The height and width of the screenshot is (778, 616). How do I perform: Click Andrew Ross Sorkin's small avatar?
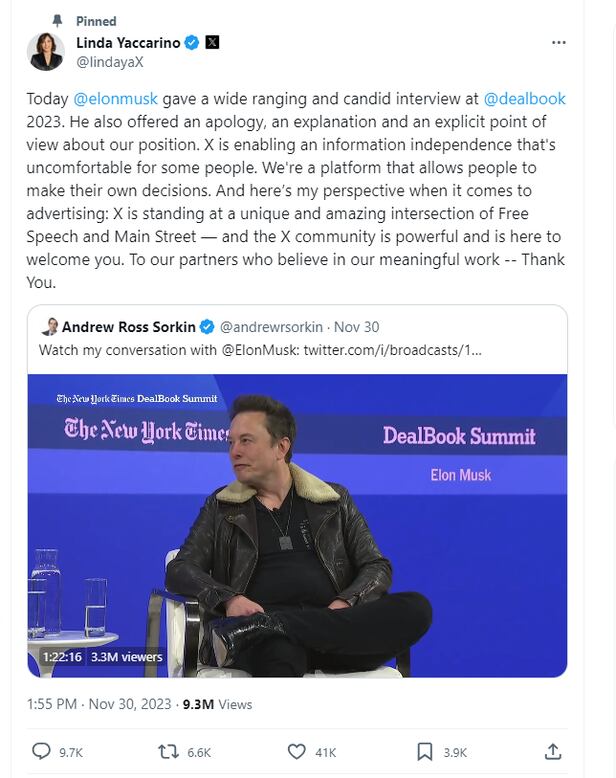pyautogui.click(x=49, y=327)
